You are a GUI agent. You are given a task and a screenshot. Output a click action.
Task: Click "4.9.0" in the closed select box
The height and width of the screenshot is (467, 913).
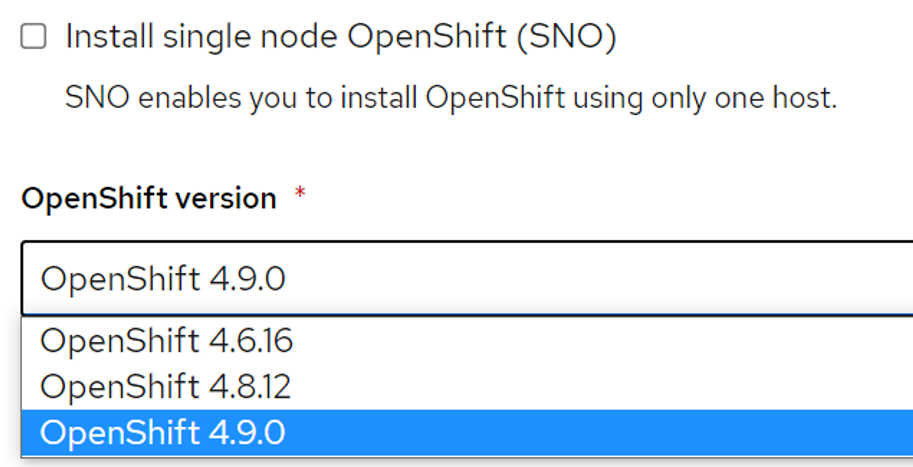coord(247,278)
